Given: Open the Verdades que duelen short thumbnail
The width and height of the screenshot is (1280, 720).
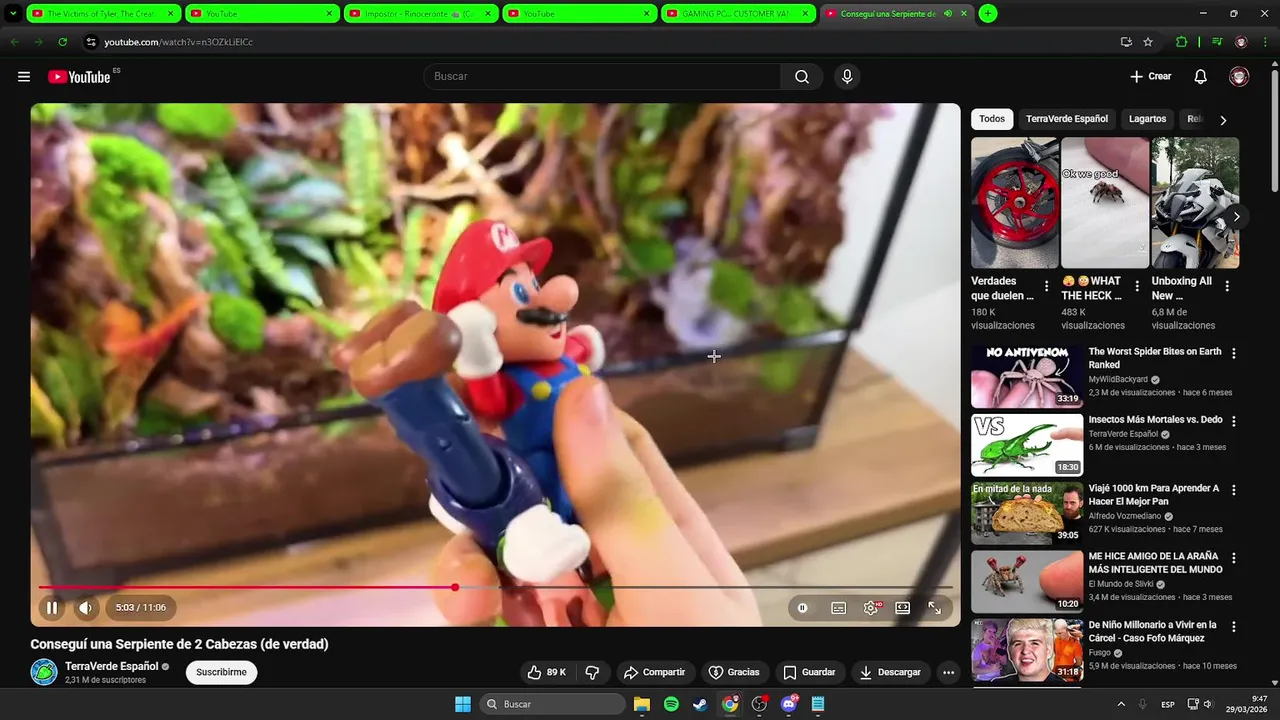Looking at the screenshot, I should (1014, 203).
